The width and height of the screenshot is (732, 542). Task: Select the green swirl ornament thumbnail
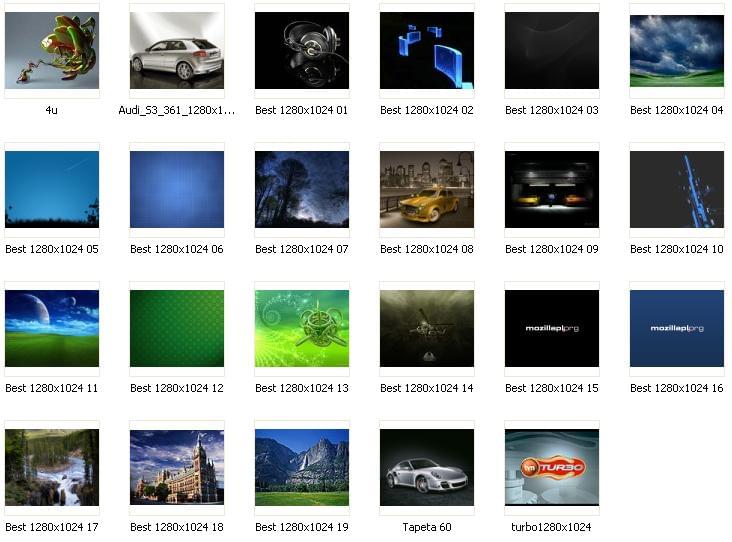302,328
